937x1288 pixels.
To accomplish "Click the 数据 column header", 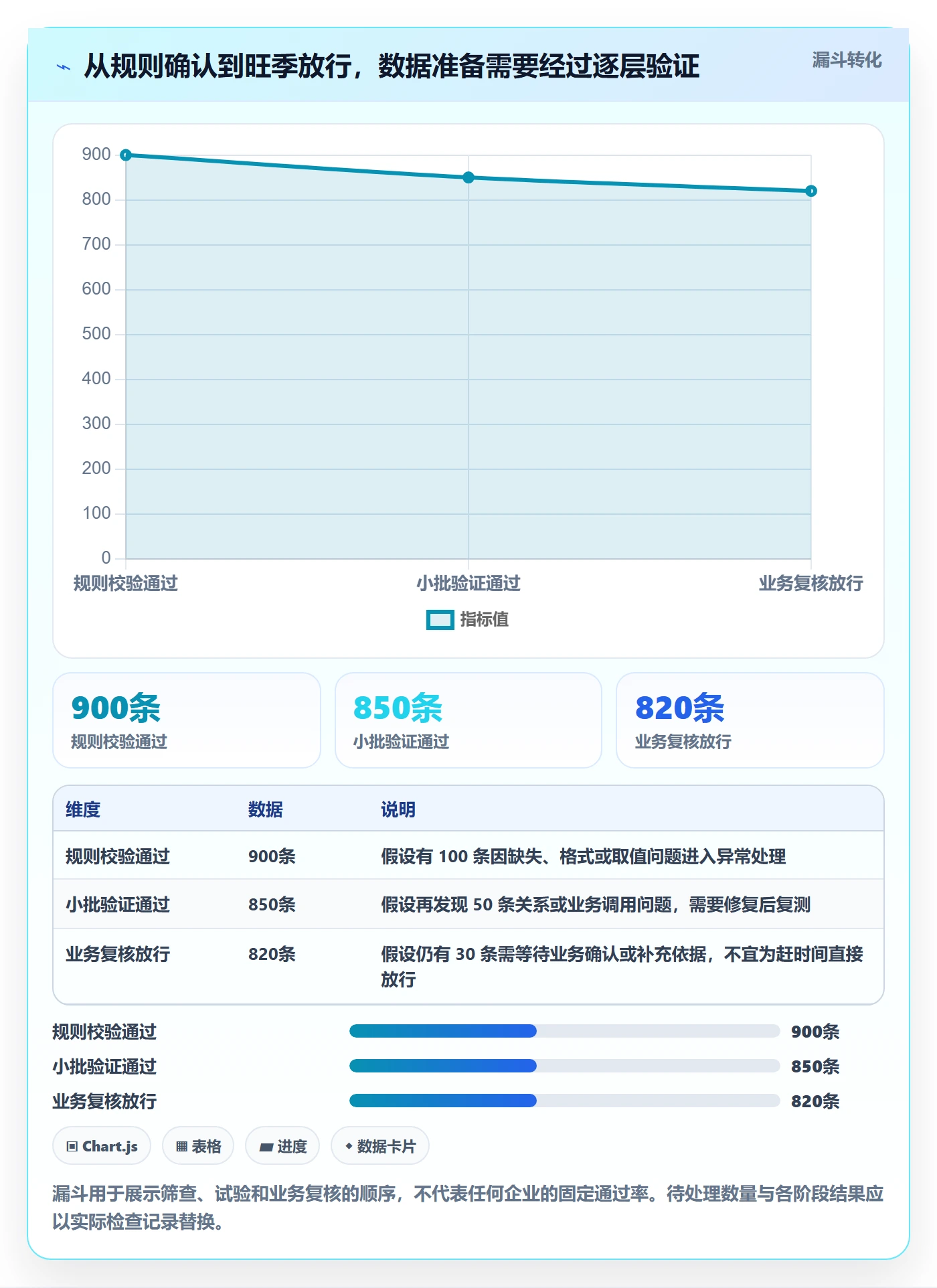I will tap(266, 810).
